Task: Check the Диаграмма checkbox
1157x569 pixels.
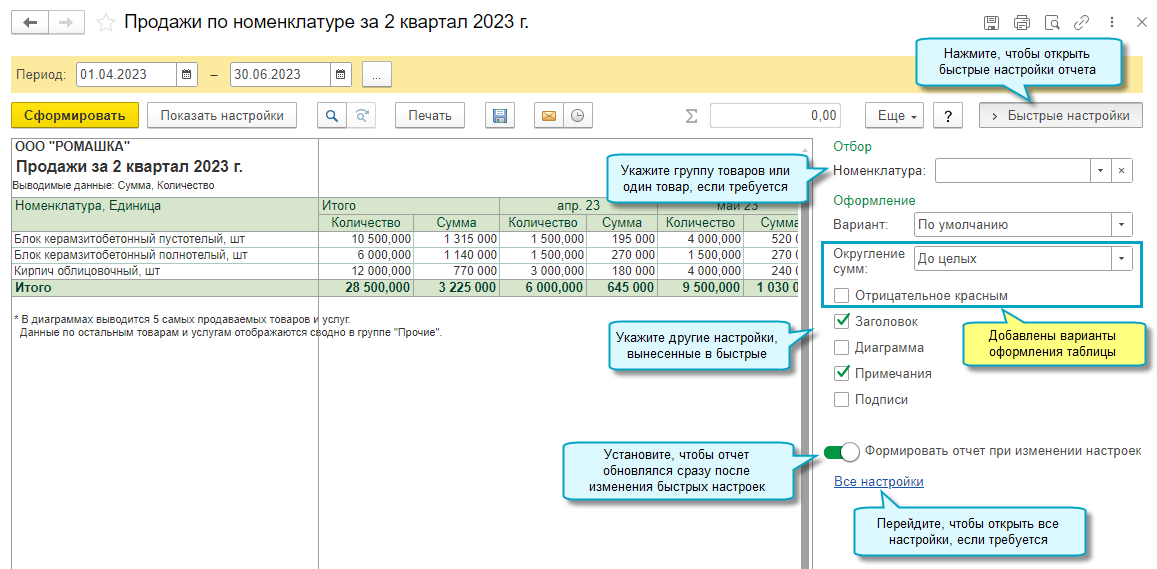Action: pyautogui.click(x=842, y=348)
